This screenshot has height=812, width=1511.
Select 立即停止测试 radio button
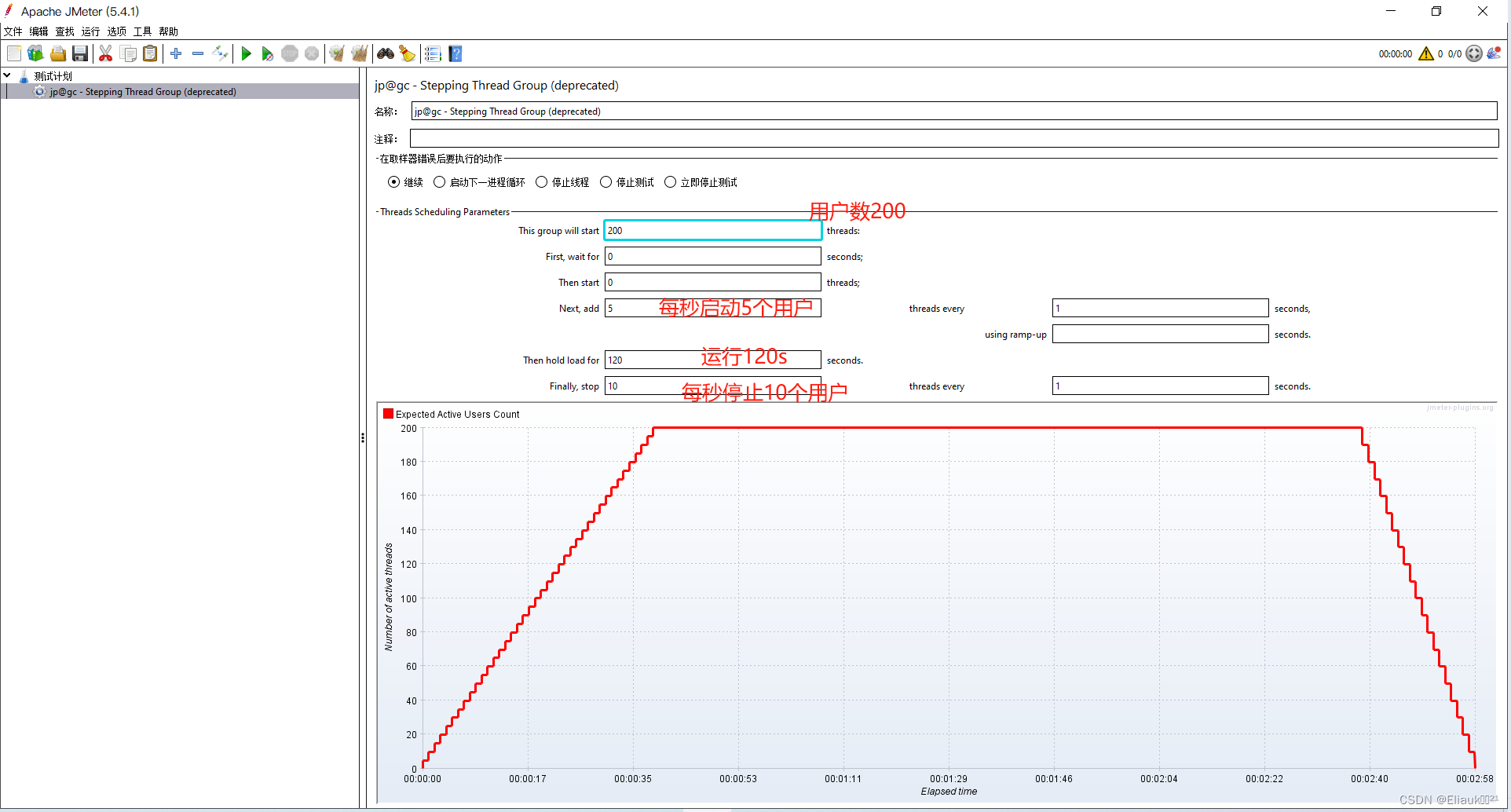click(x=670, y=182)
